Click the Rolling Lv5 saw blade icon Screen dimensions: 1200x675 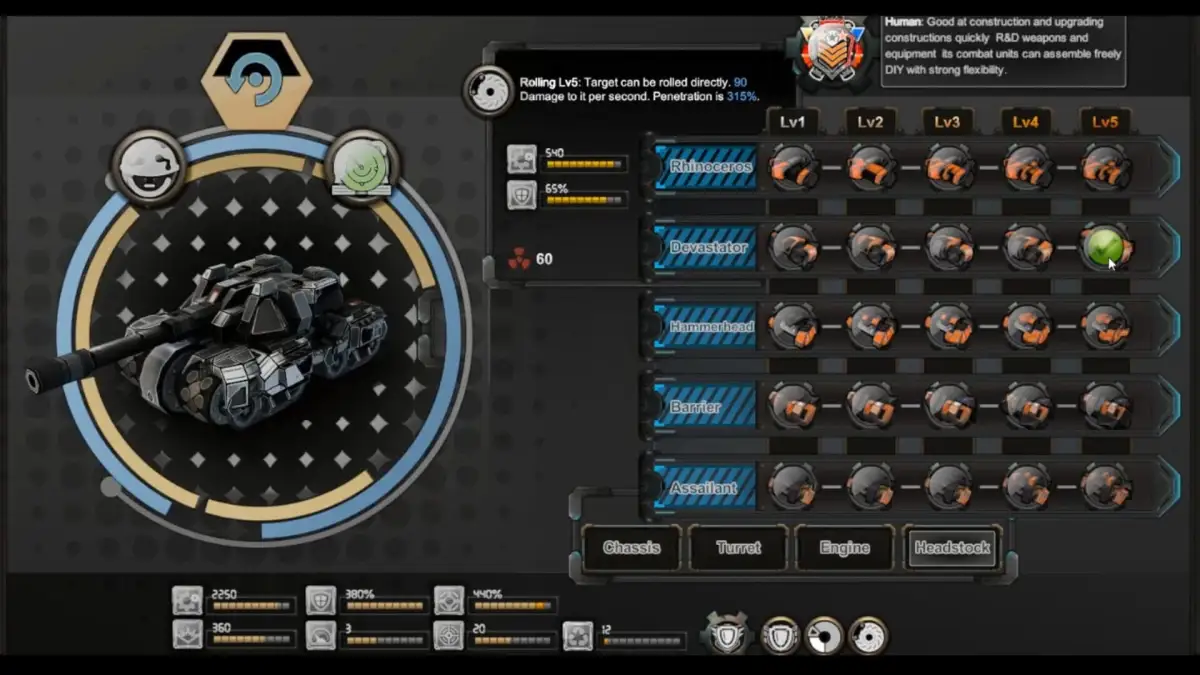489,91
